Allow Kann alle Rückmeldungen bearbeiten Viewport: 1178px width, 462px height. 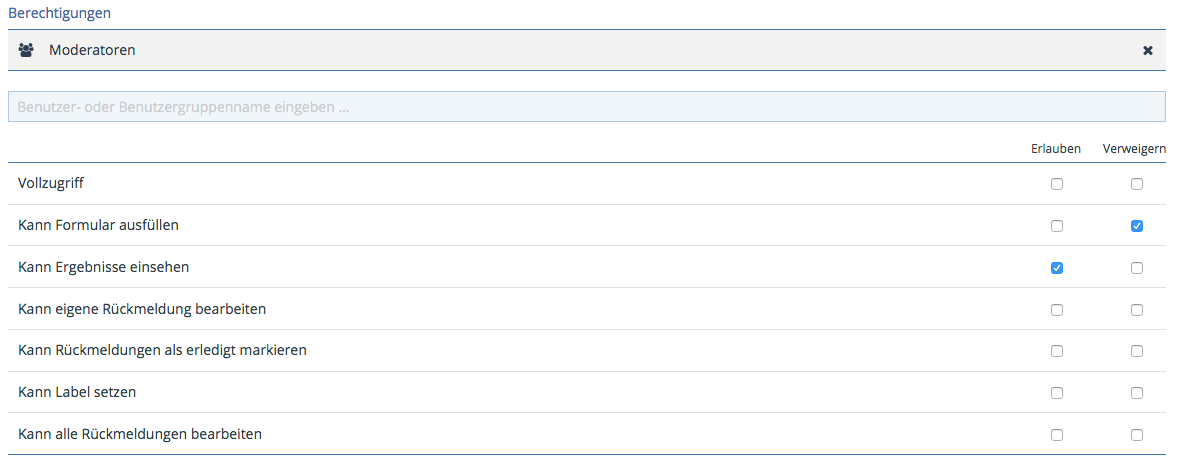coord(1057,435)
